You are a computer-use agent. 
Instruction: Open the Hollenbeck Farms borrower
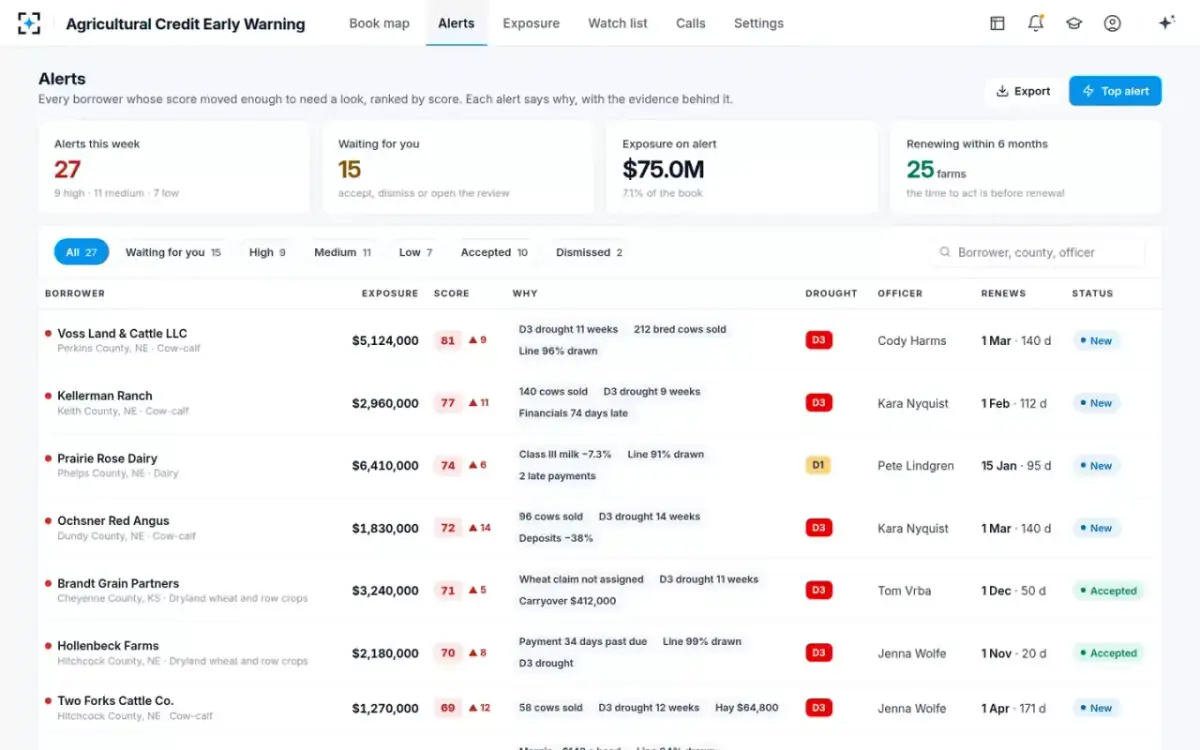tap(108, 646)
